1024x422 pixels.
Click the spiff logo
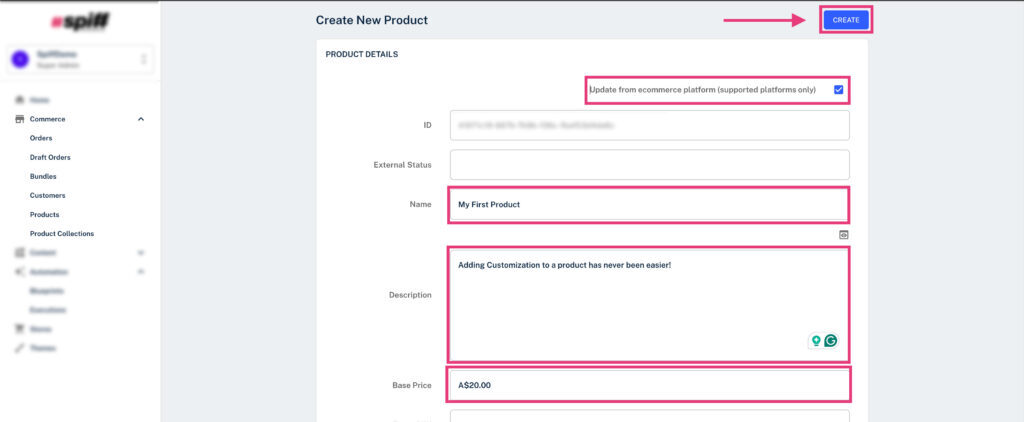[80, 21]
